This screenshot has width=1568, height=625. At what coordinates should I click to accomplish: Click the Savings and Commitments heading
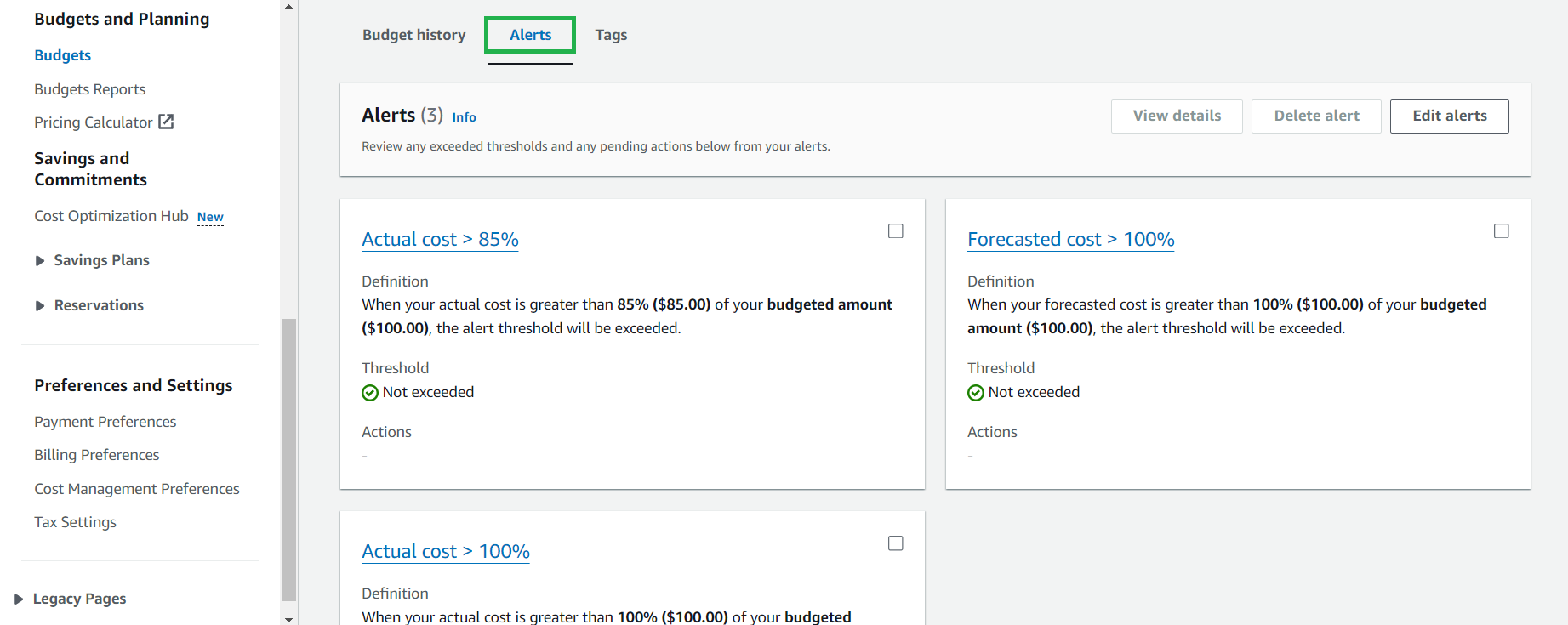point(90,169)
